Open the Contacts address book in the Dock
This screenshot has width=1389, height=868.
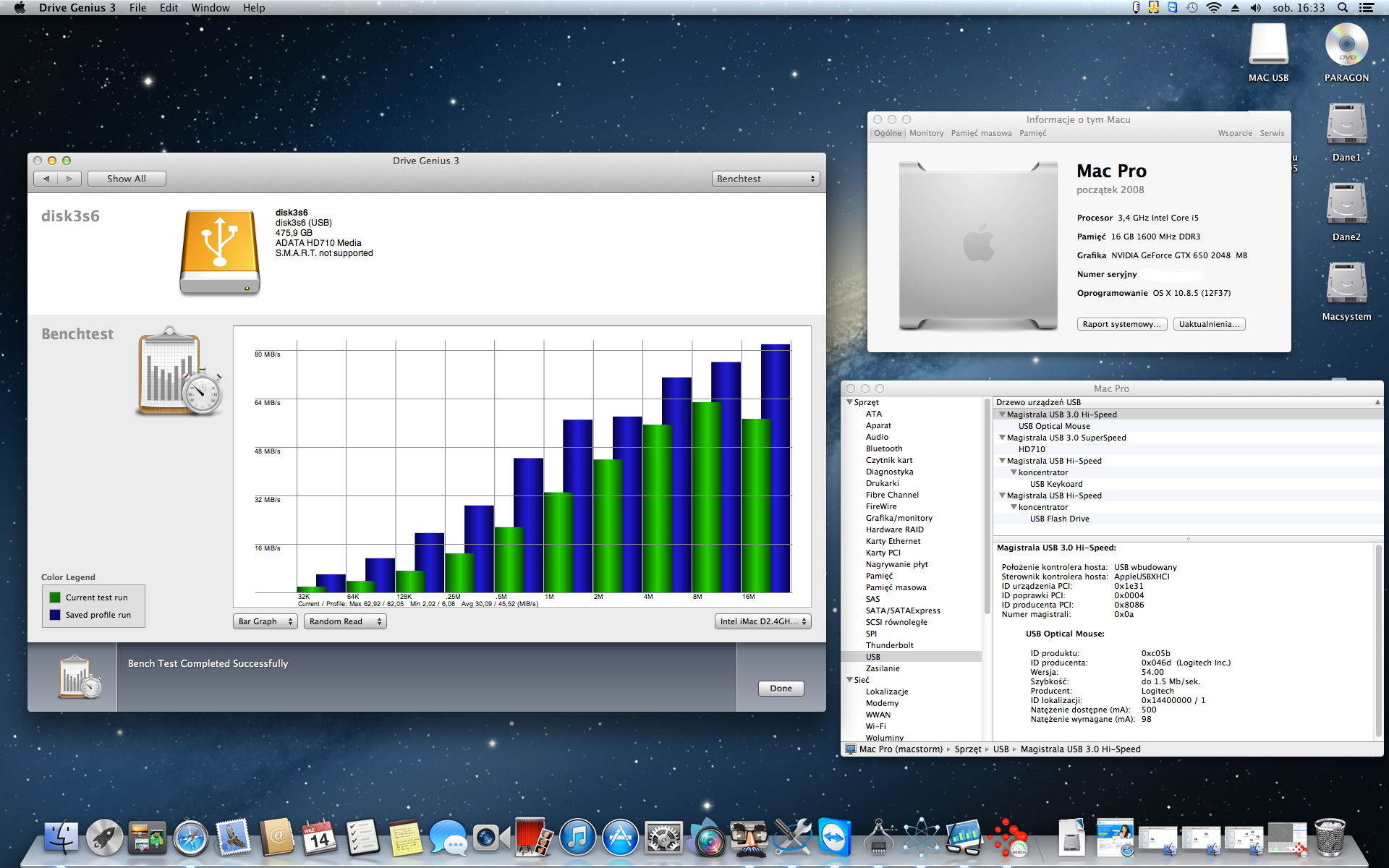[x=277, y=838]
